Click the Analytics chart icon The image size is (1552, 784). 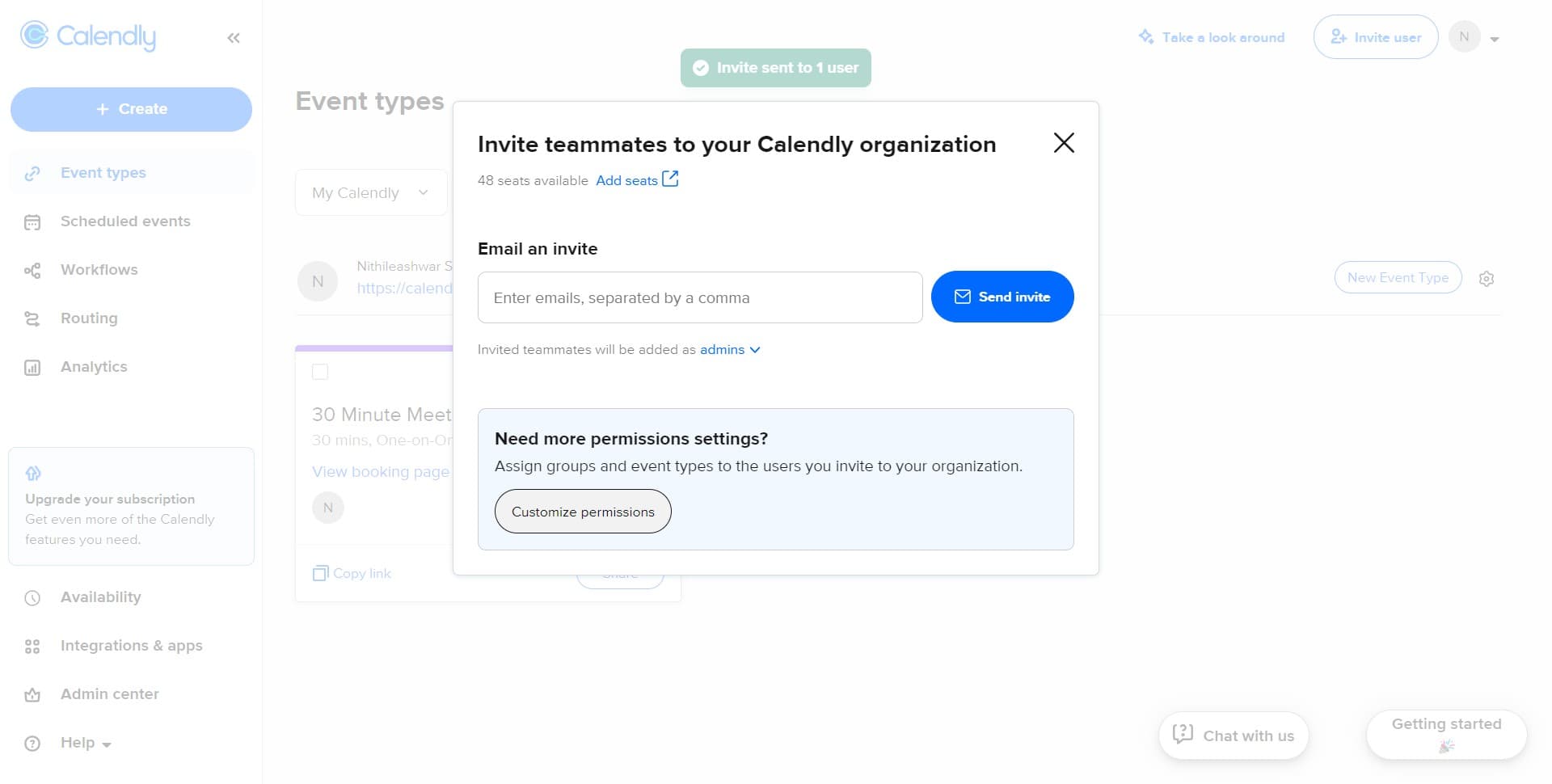pos(32,368)
